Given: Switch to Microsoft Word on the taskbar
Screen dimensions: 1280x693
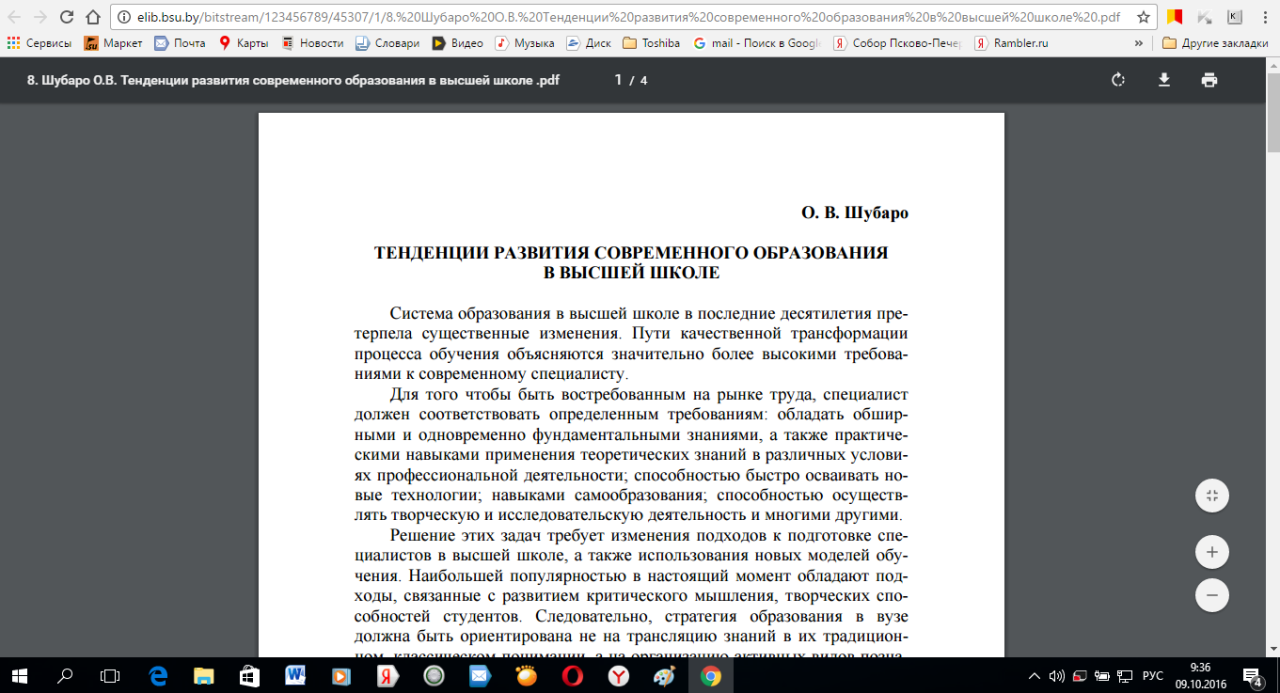Looking at the screenshot, I should [296, 676].
